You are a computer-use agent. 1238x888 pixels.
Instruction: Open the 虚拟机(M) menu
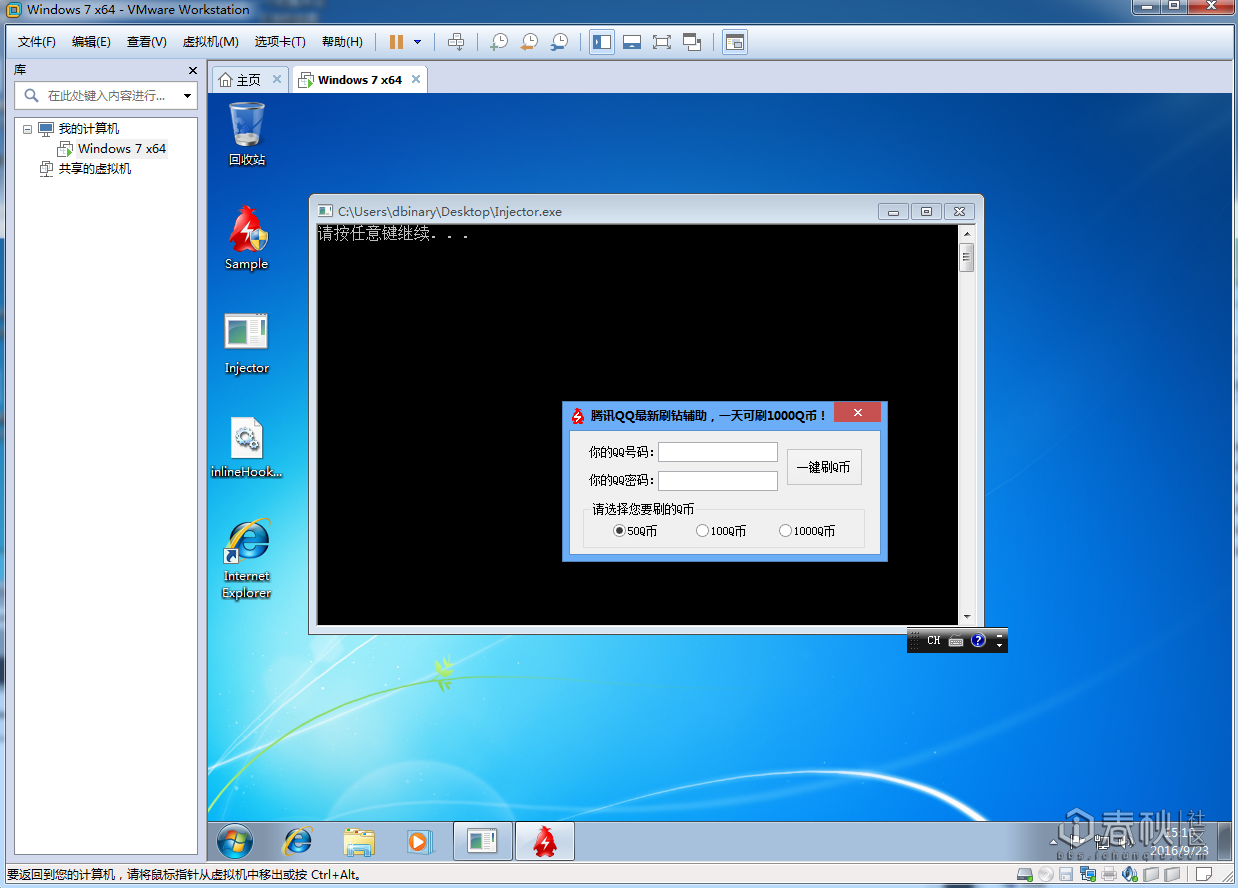(x=210, y=42)
